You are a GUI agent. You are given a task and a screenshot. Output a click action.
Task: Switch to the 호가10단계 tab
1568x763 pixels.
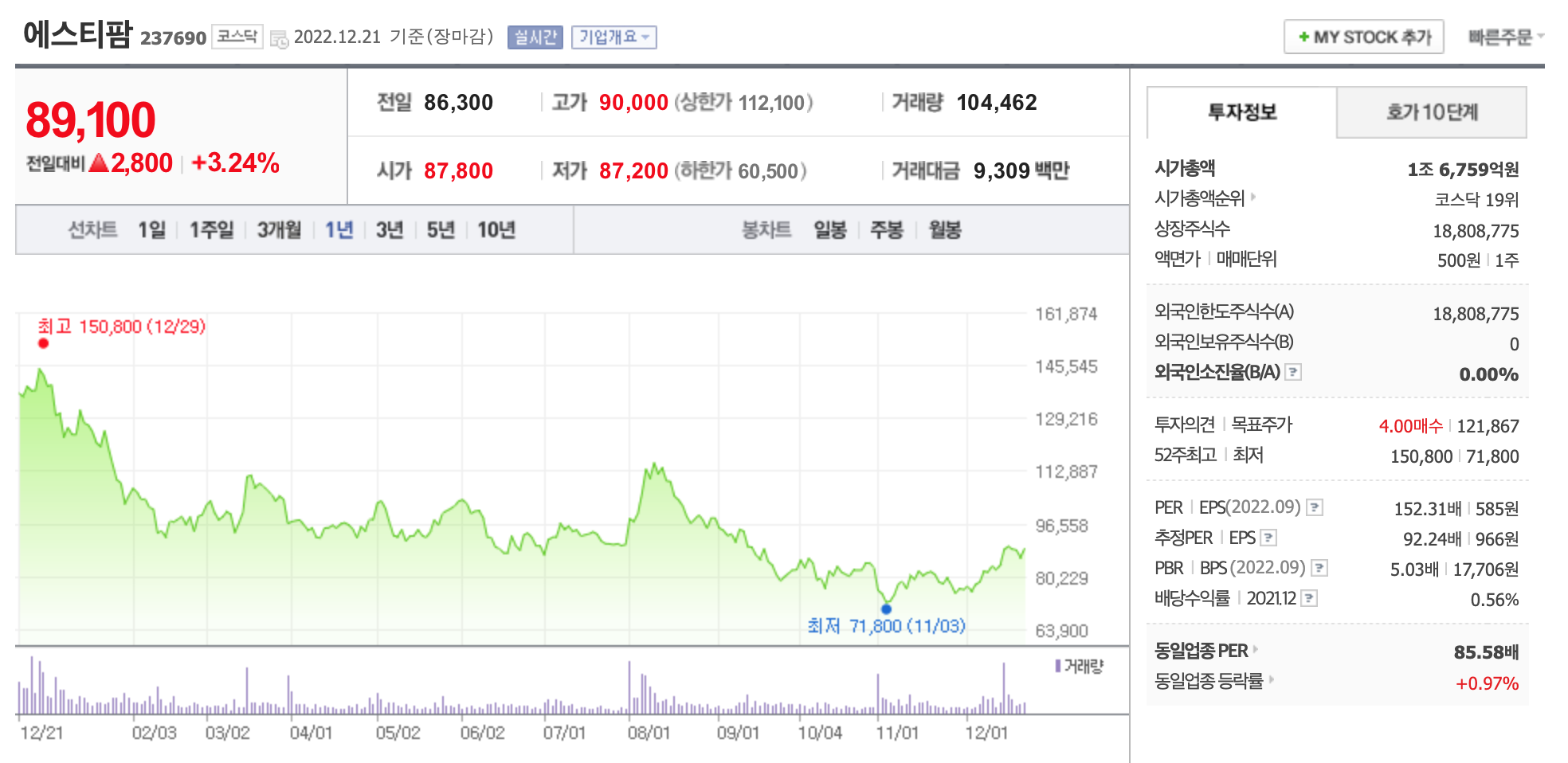tap(1432, 112)
